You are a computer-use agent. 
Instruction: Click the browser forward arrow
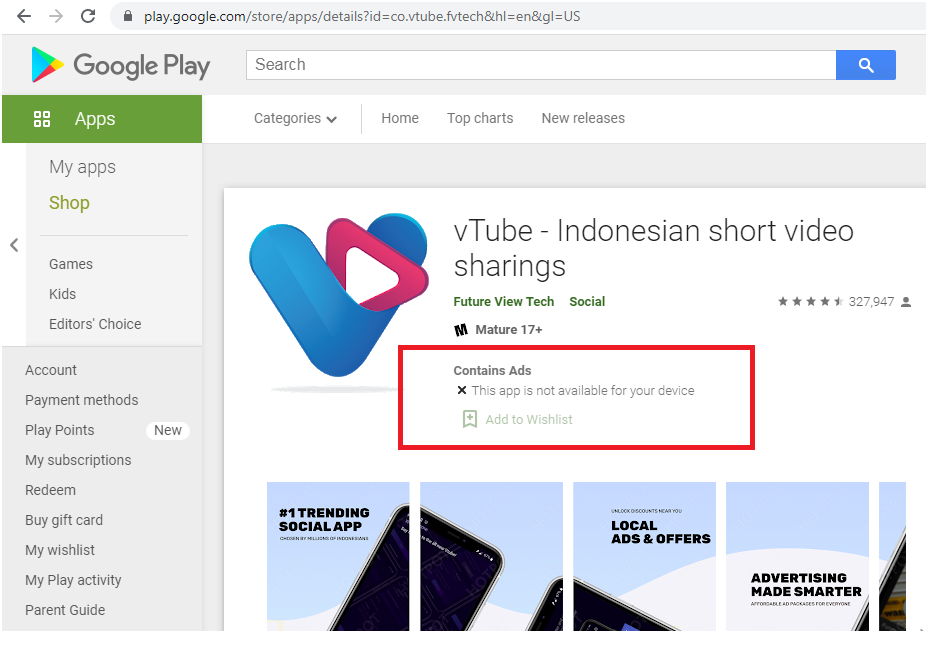click(56, 16)
